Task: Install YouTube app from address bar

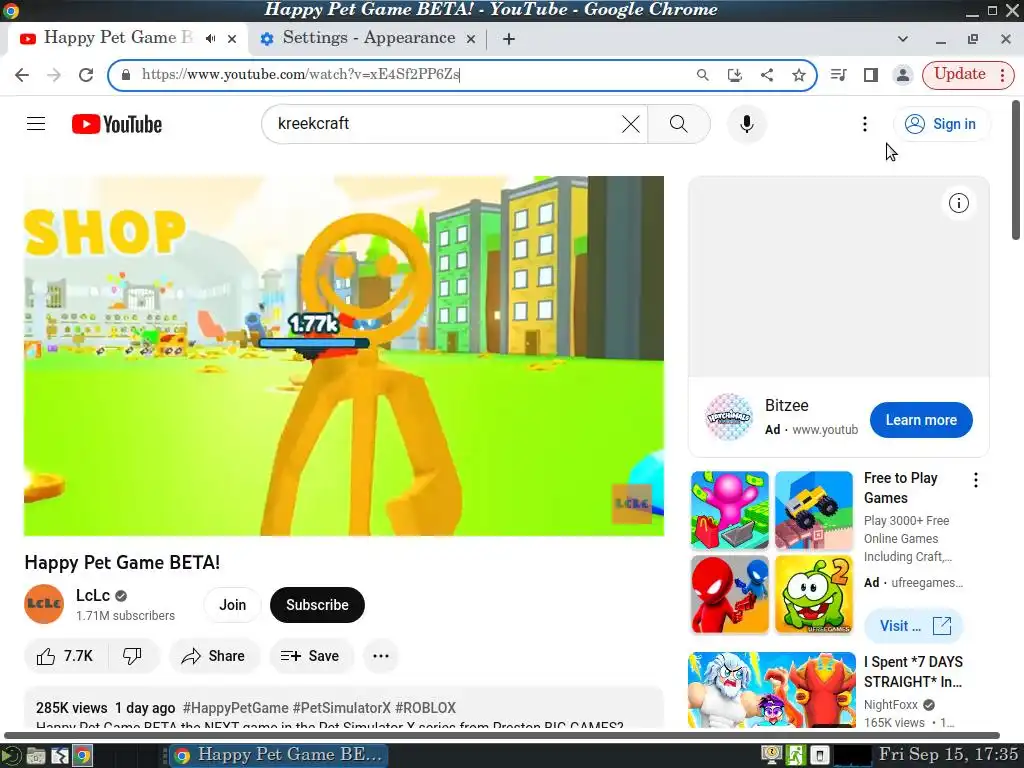Action: coord(735,74)
